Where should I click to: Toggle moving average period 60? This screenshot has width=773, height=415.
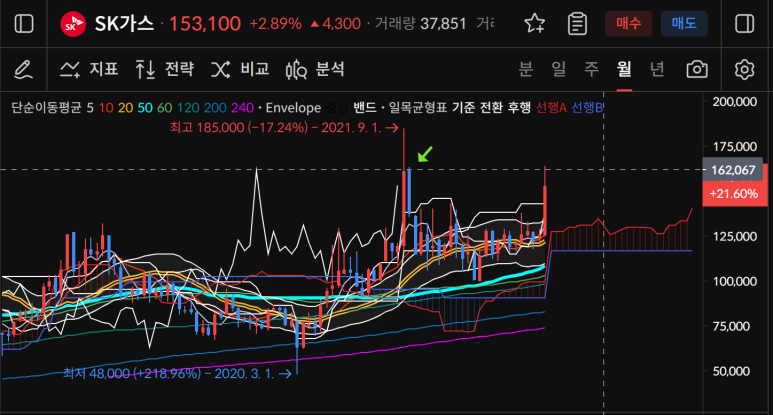click(165, 107)
